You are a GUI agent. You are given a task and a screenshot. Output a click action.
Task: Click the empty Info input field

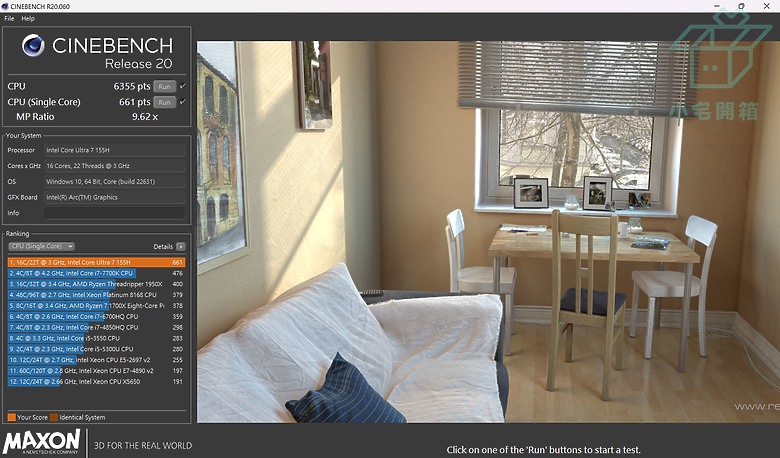(114, 213)
